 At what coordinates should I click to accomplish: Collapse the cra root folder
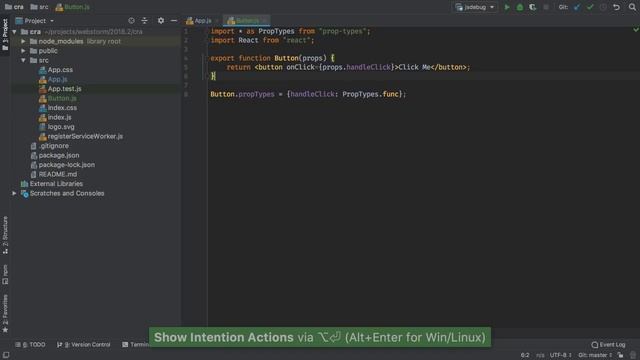[14, 32]
